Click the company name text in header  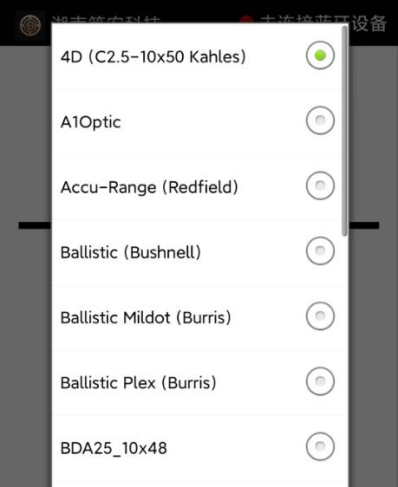[106, 19]
